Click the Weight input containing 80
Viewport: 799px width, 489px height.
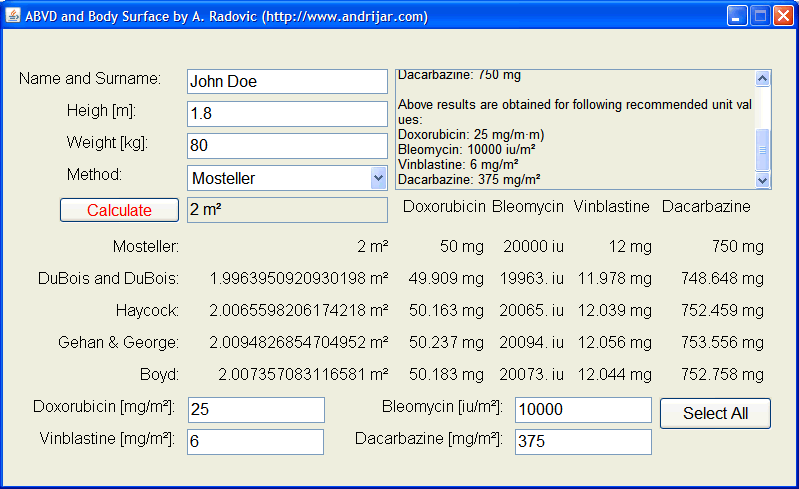click(x=287, y=146)
